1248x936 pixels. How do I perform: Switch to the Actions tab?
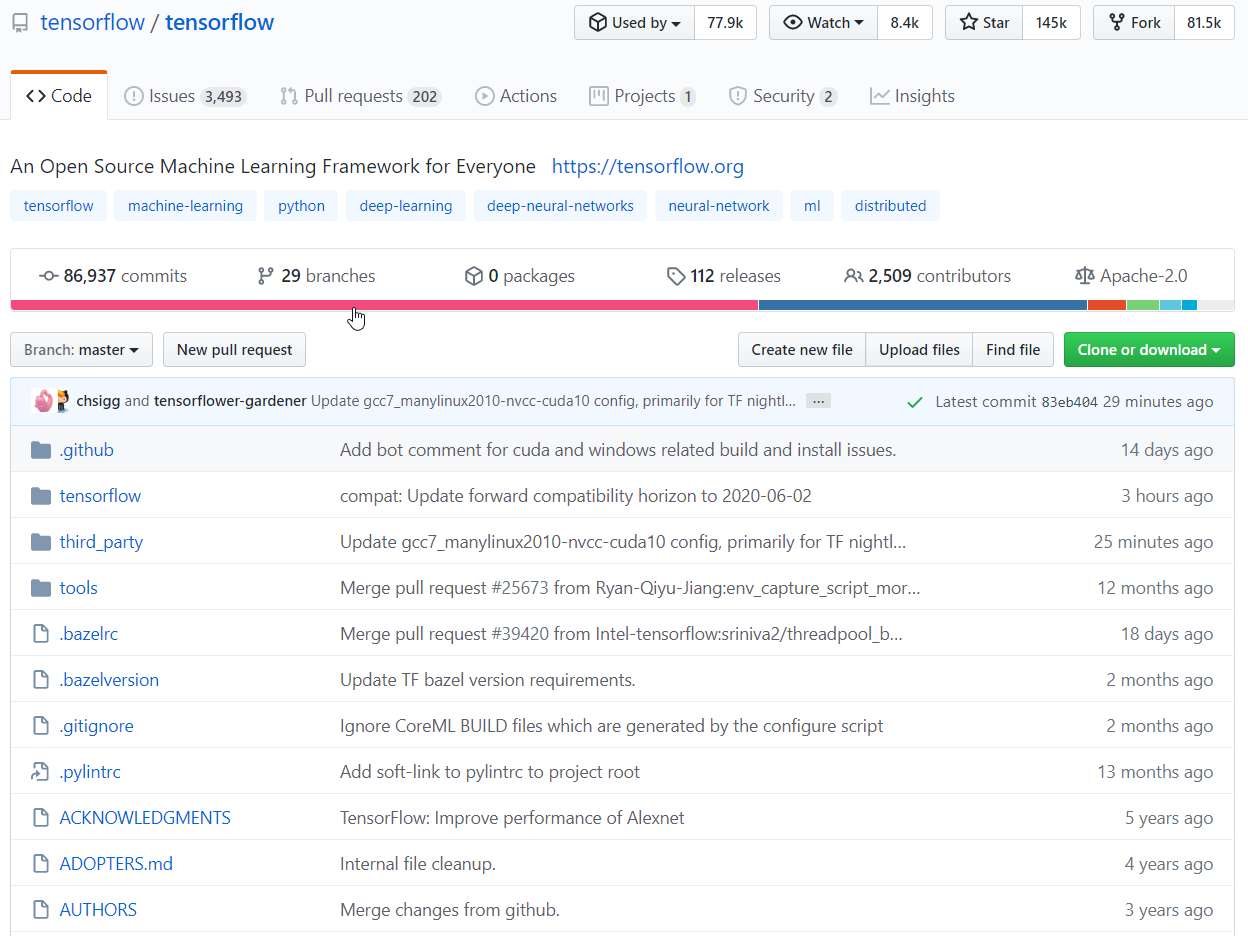click(x=516, y=96)
